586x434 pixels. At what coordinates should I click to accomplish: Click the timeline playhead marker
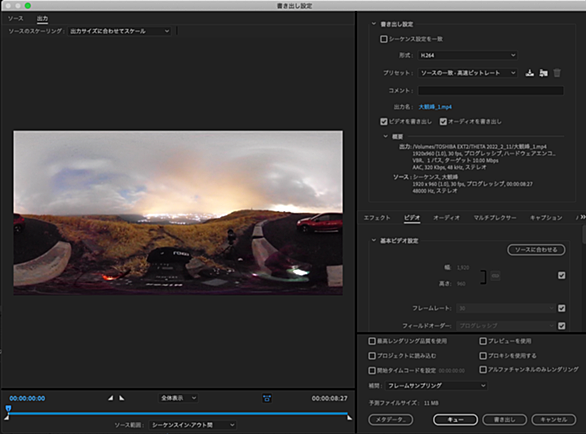coord(8,408)
